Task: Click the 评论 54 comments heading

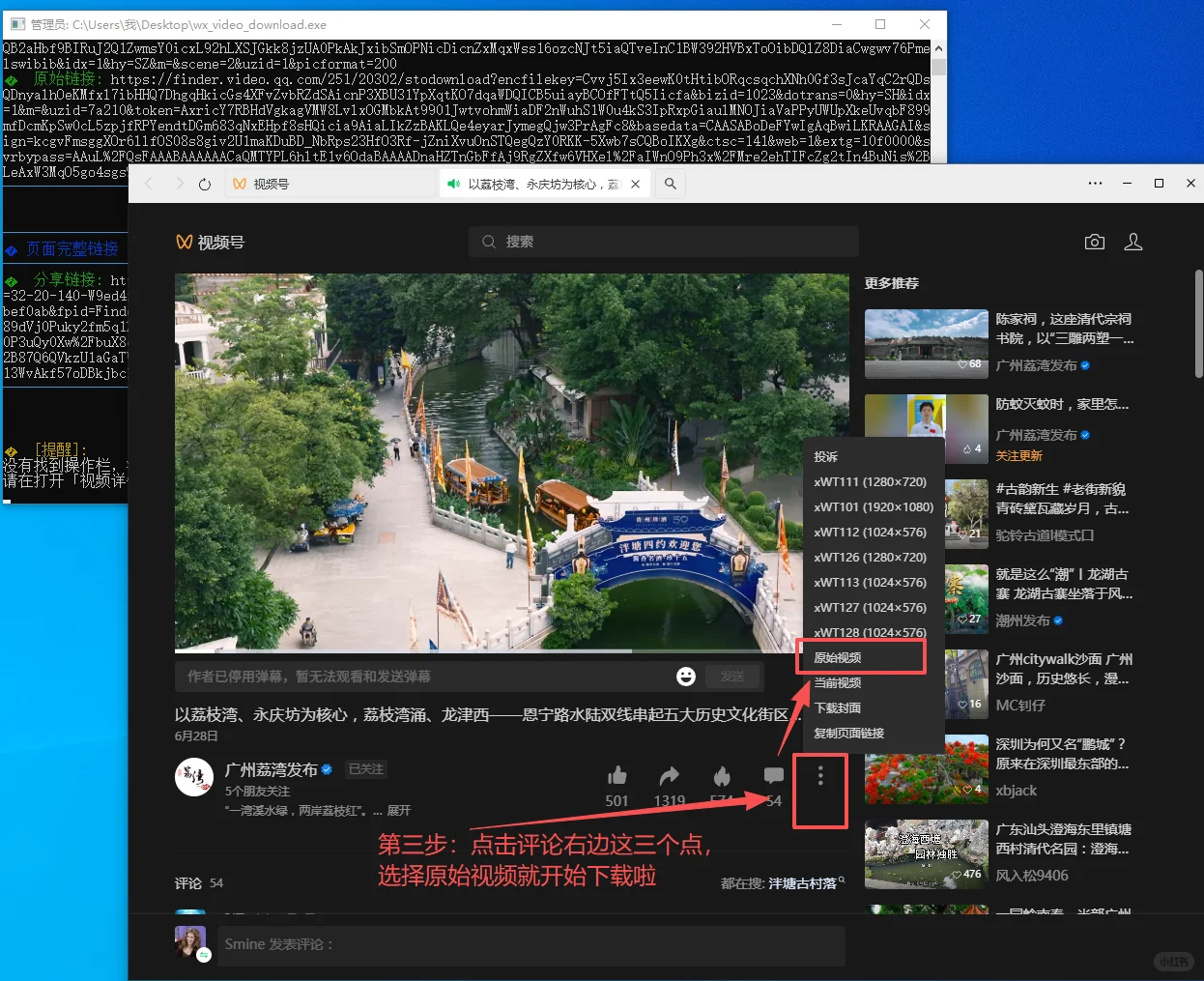Action: [199, 883]
